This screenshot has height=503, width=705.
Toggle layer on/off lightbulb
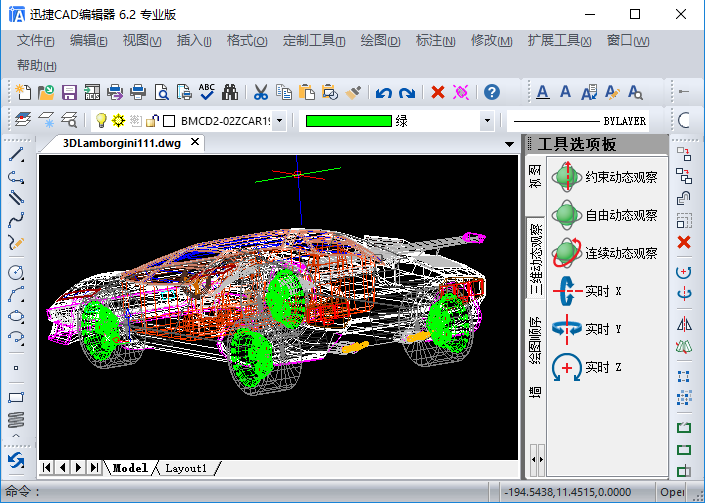(101, 120)
